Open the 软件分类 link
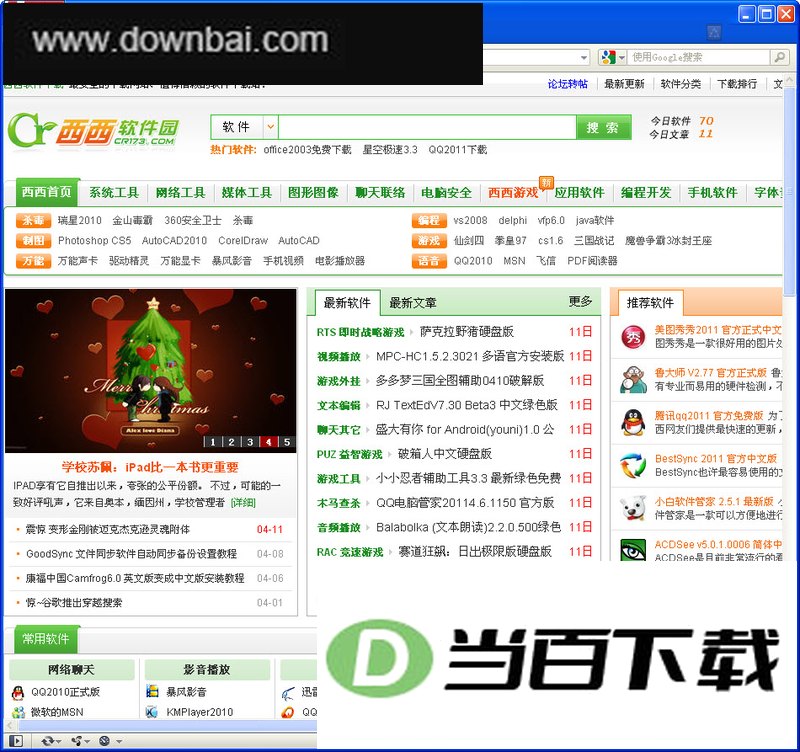The height and width of the screenshot is (752, 800). coord(681,84)
